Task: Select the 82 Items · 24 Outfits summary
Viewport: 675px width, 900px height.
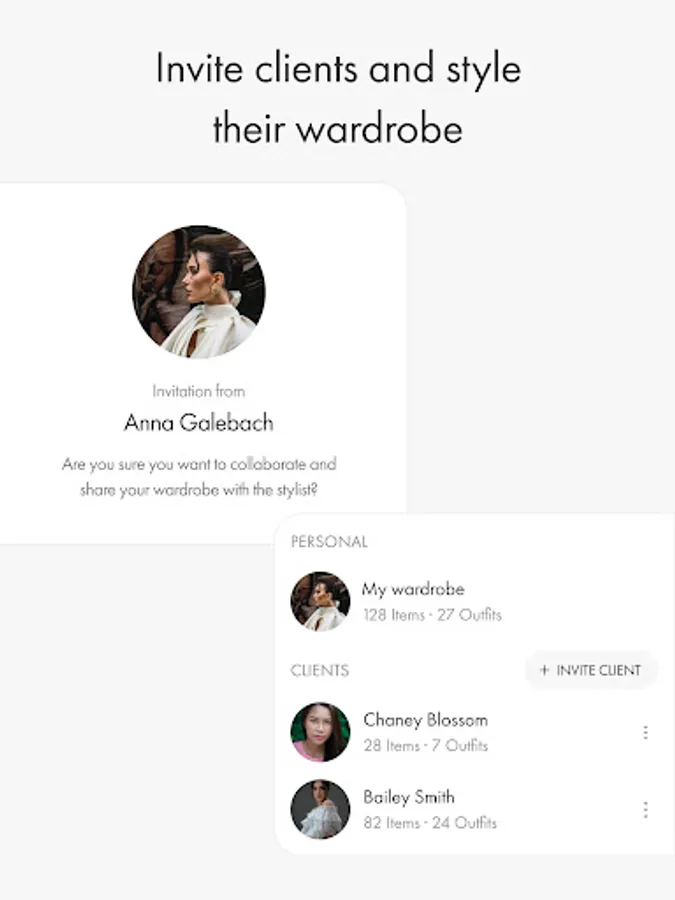Action: pyautogui.click(x=430, y=823)
